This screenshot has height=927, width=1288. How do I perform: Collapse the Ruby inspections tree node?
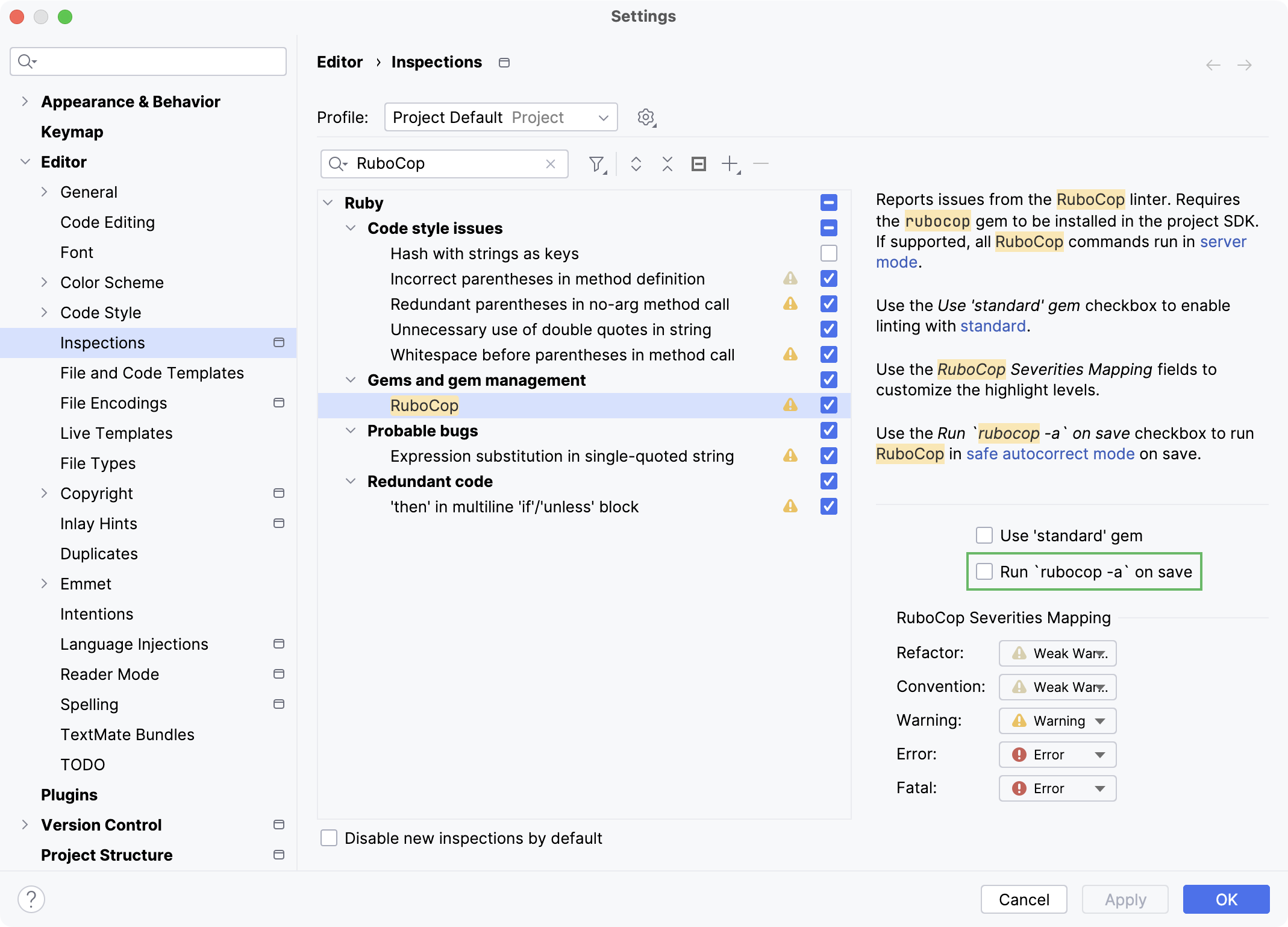click(x=328, y=203)
